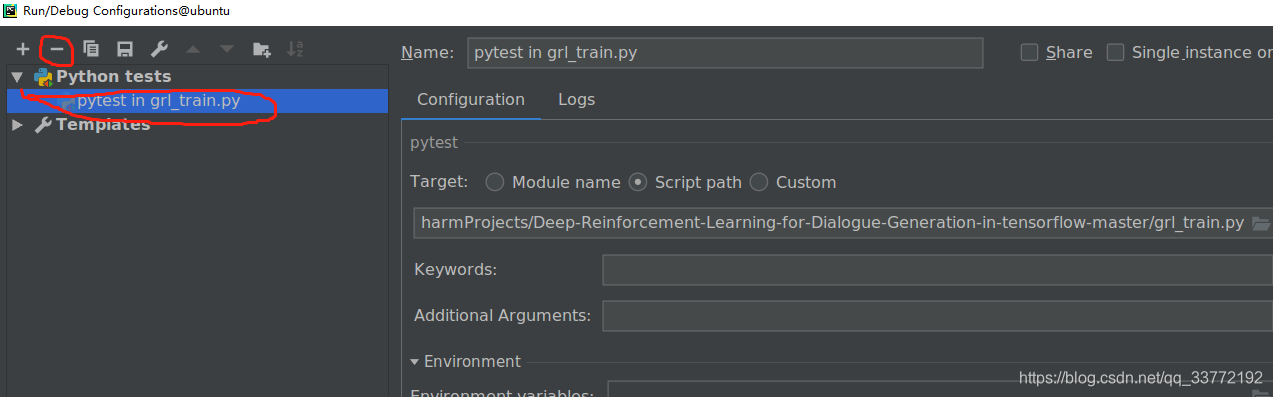Copy the selected configuration
This screenshot has width=1273, height=397.
[91, 49]
